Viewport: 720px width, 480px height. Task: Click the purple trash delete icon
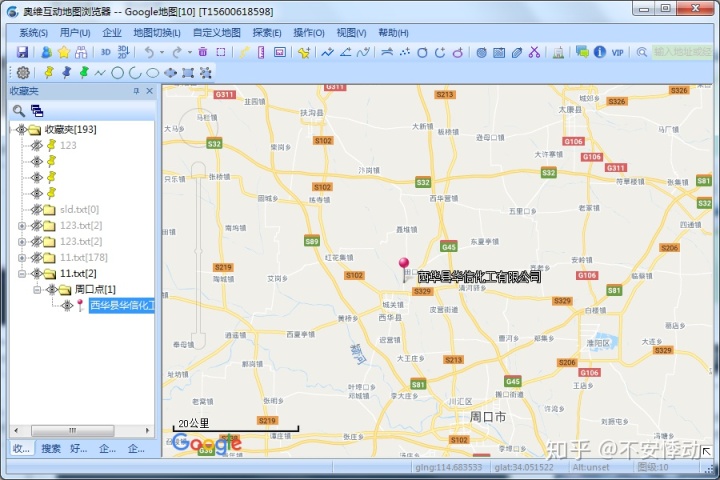coord(202,52)
